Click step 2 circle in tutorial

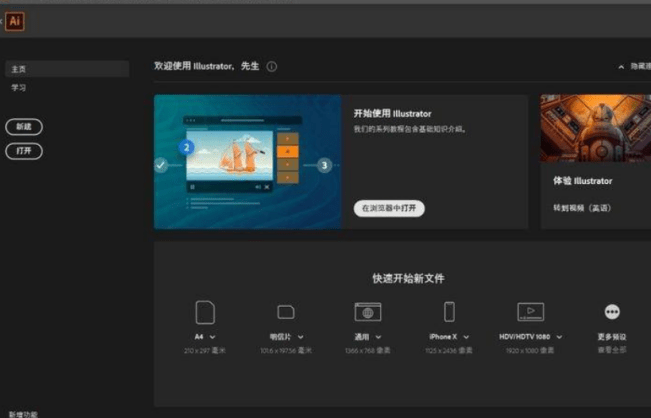(186, 147)
